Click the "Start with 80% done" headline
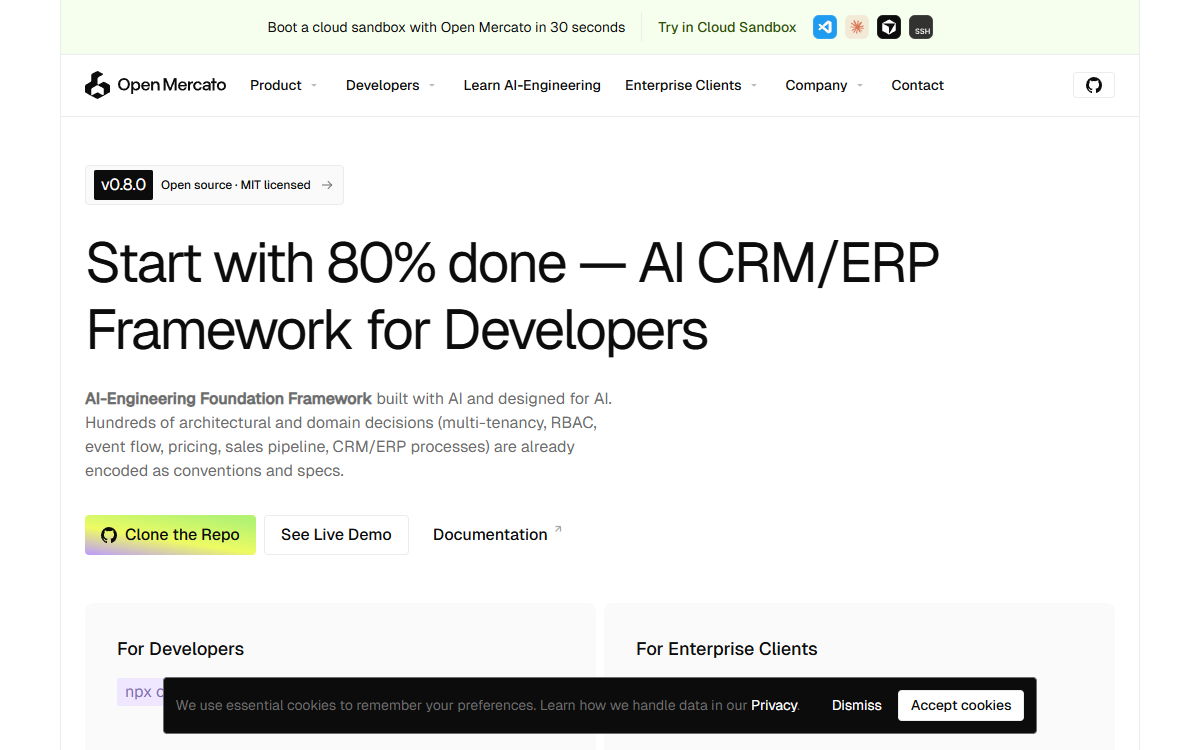Screen dimensions: 1200x750 pos(513,296)
